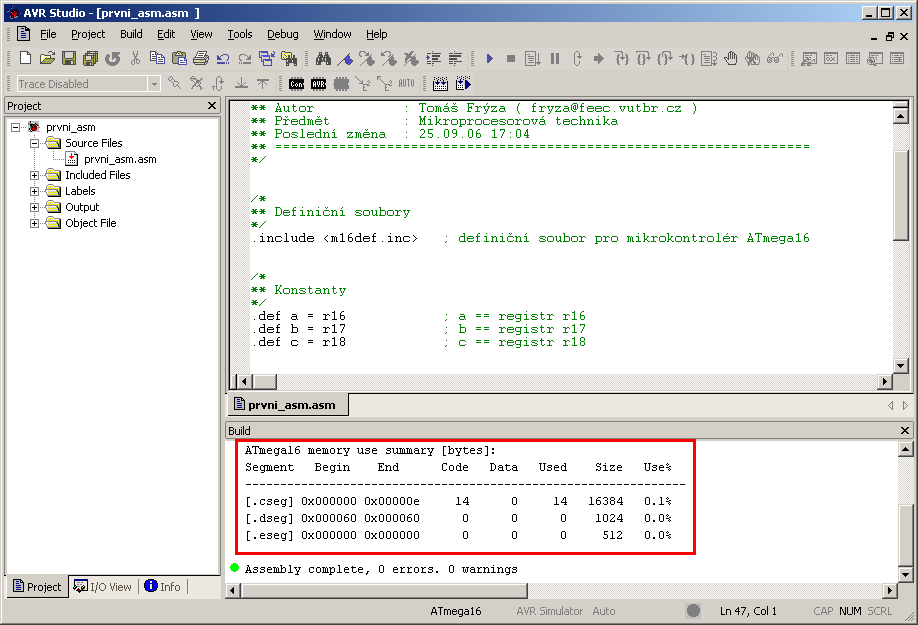Viewport: 918px width, 625px height.
Task: Open the Tools menu
Action: (x=239, y=34)
